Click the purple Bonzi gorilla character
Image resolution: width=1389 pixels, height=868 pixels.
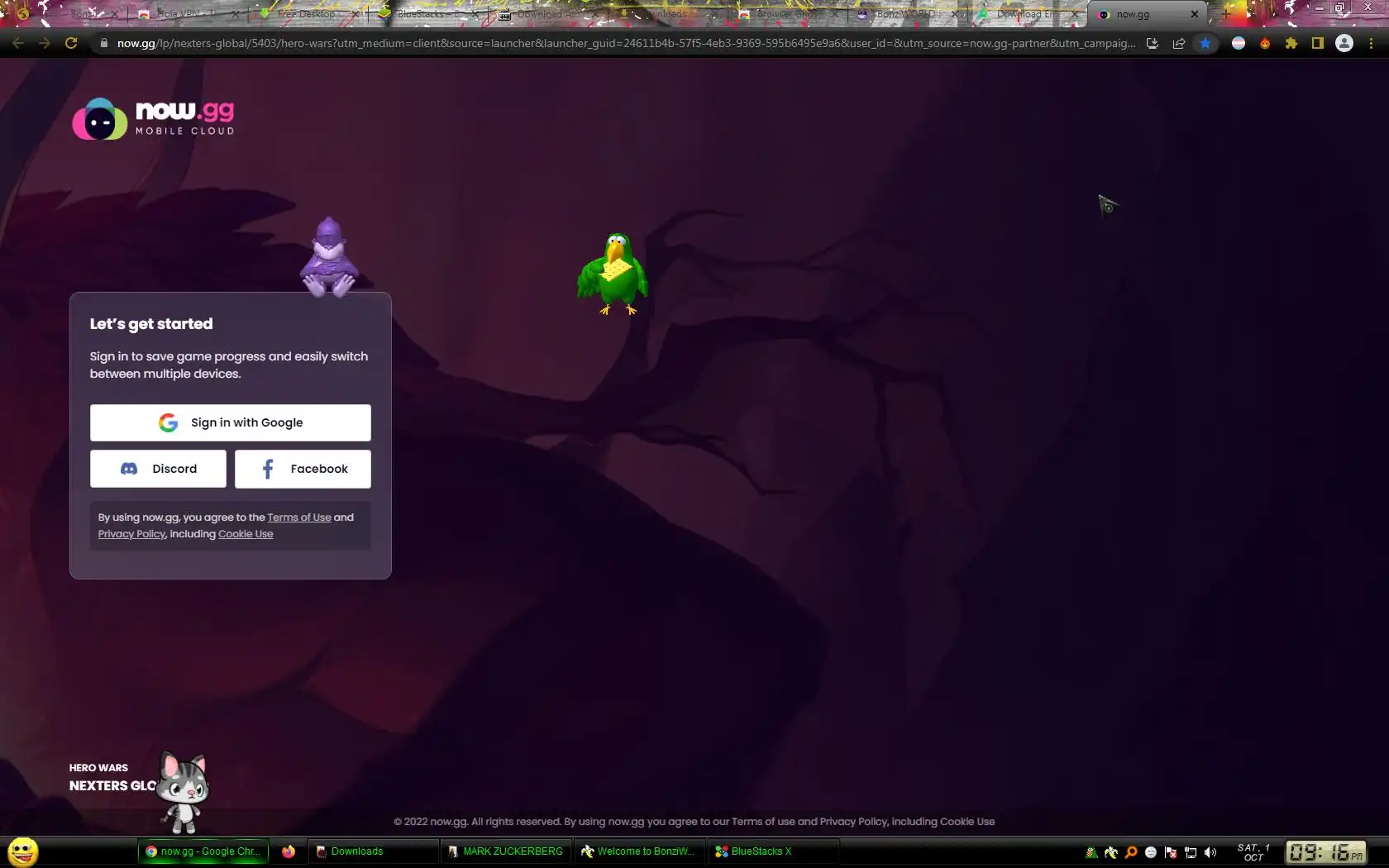[x=329, y=256]
